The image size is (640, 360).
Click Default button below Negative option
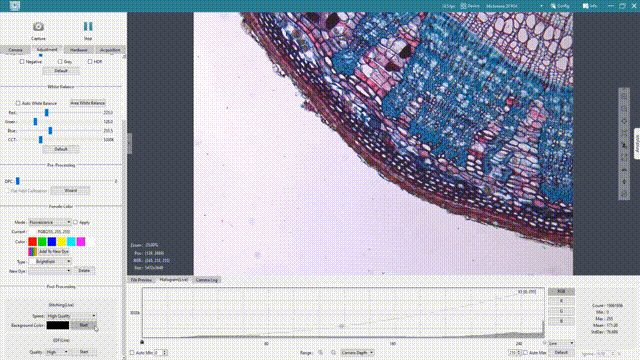(x=60, y=71)
